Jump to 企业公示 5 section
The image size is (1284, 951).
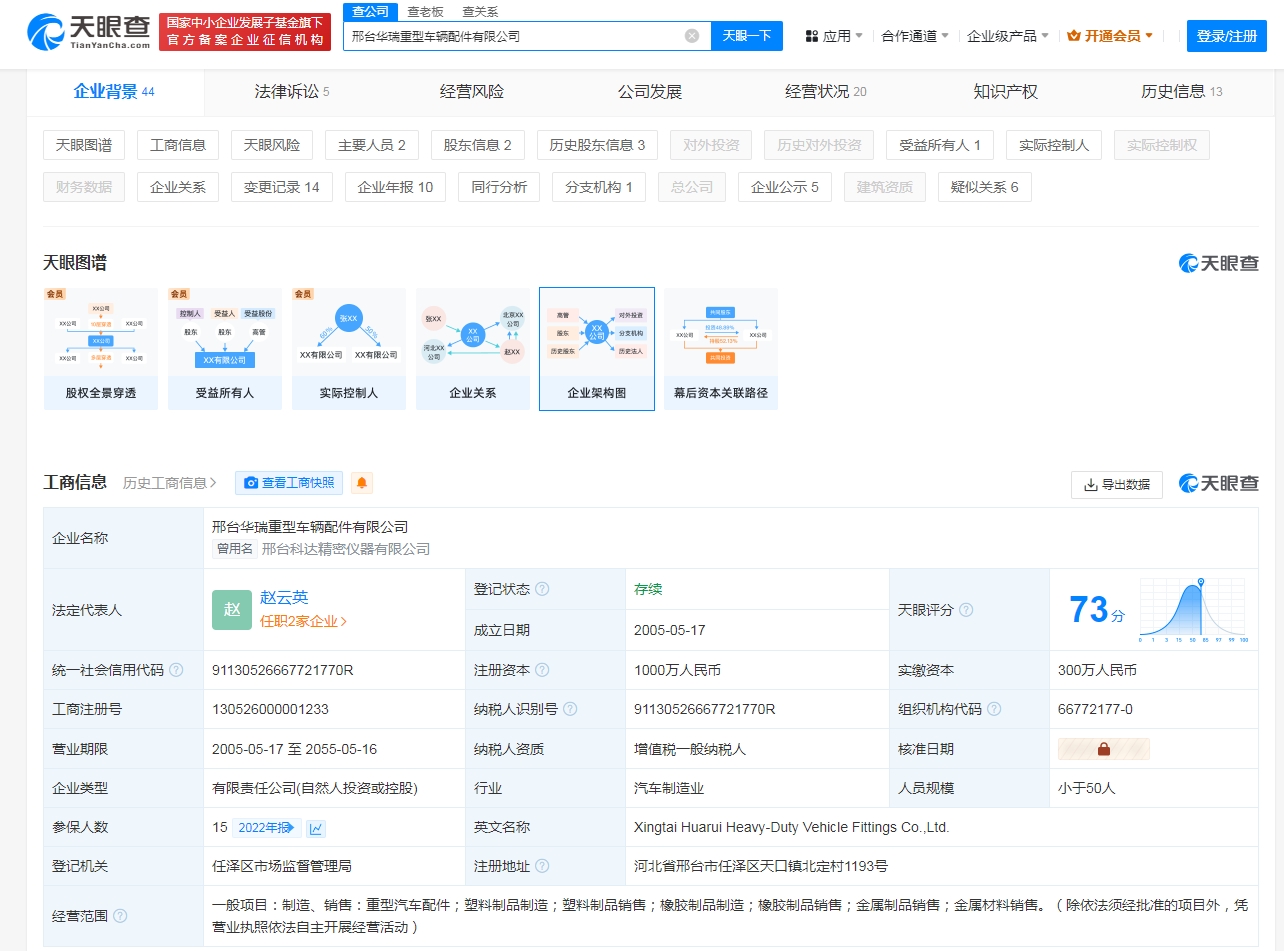(x=785, y=187)
